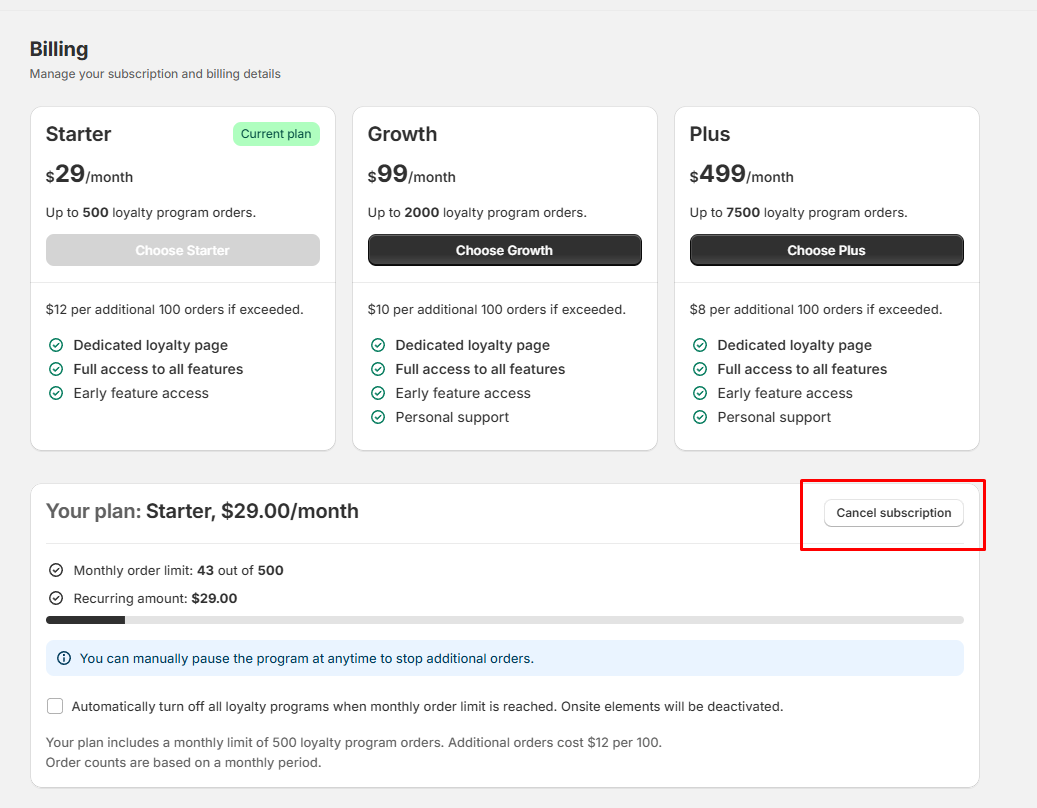
Task: Click the green Current plan badge
Action: pyautogui.click(x=276, y=134)
